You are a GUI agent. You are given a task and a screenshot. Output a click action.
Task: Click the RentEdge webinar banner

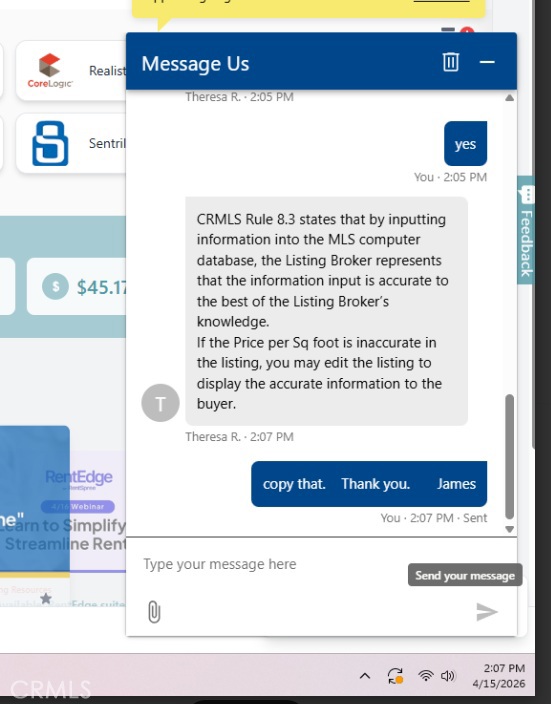[79, 511]
